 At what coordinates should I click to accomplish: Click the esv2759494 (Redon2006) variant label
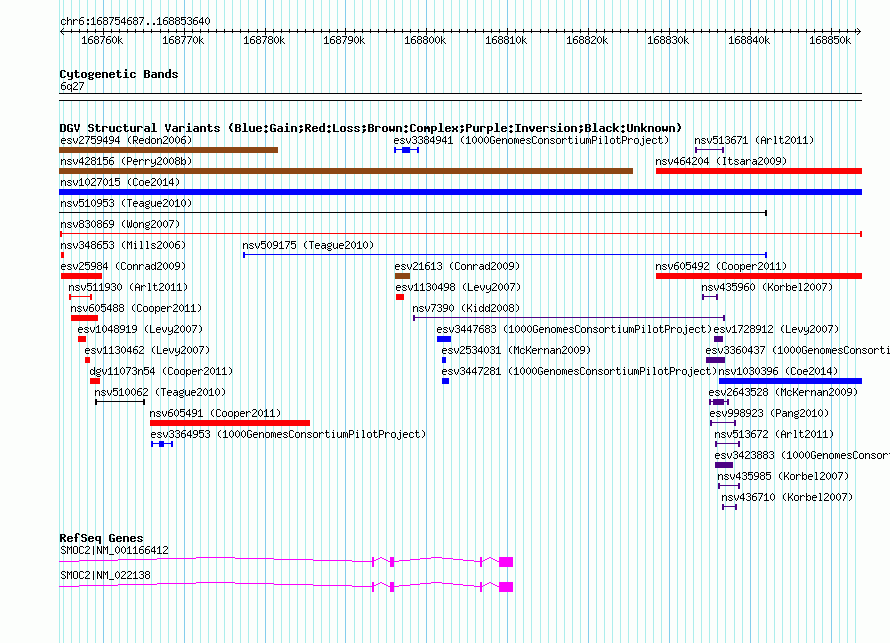point(126,140)
